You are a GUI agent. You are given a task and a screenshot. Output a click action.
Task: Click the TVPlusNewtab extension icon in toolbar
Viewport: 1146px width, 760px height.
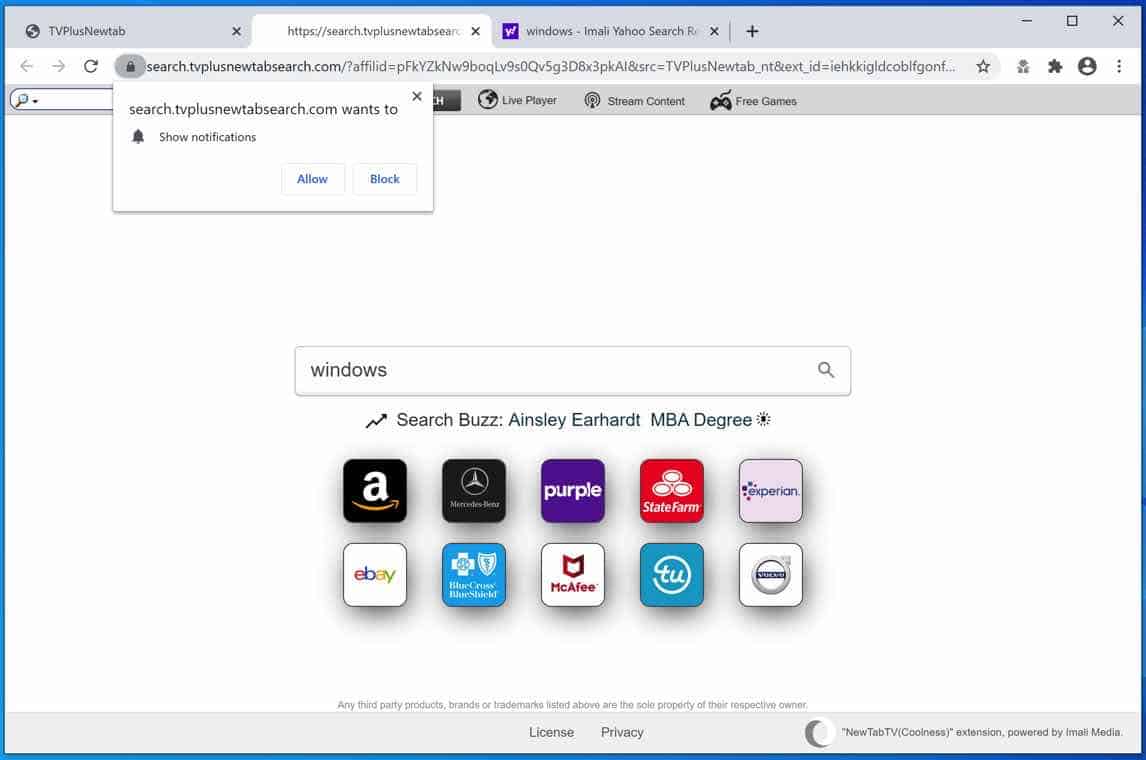point(1022,66)
